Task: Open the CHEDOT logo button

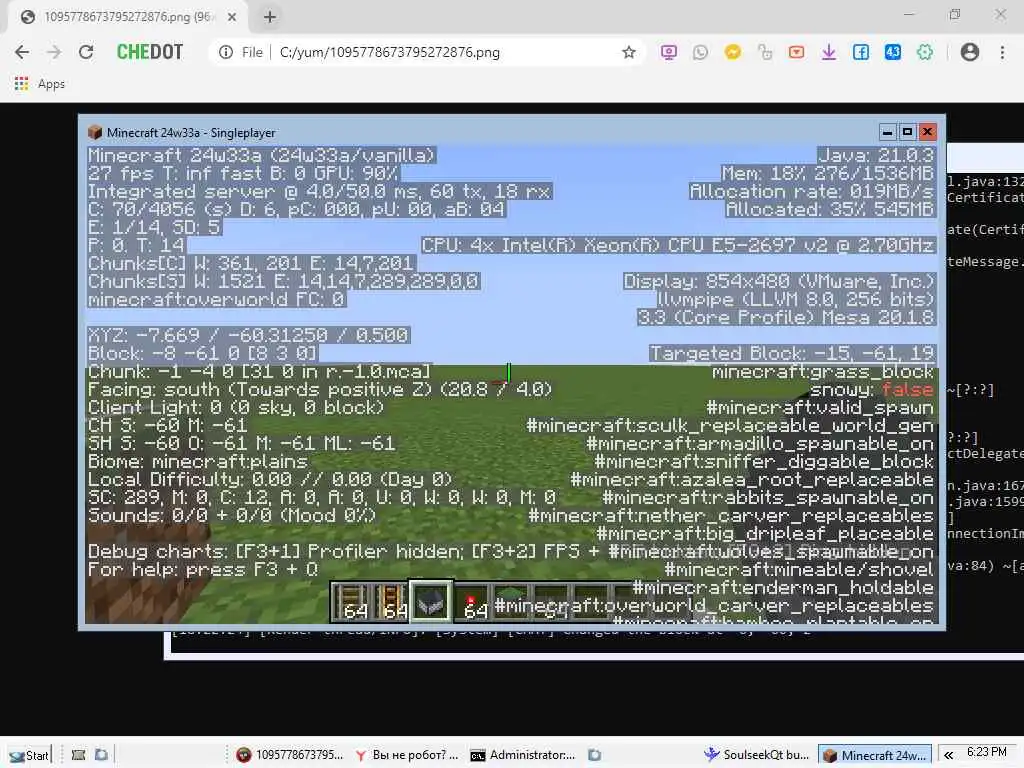Action: pos(150,52)
